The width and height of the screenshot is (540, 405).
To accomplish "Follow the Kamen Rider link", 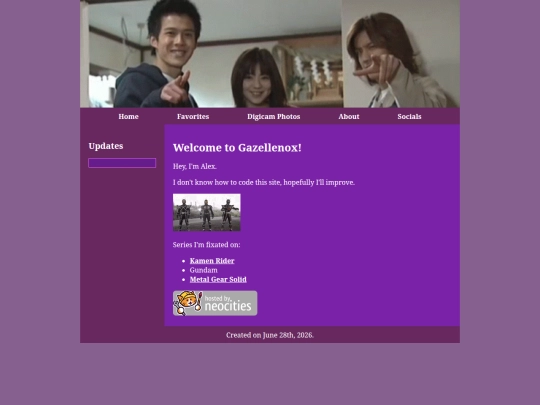I will [212, 261].
